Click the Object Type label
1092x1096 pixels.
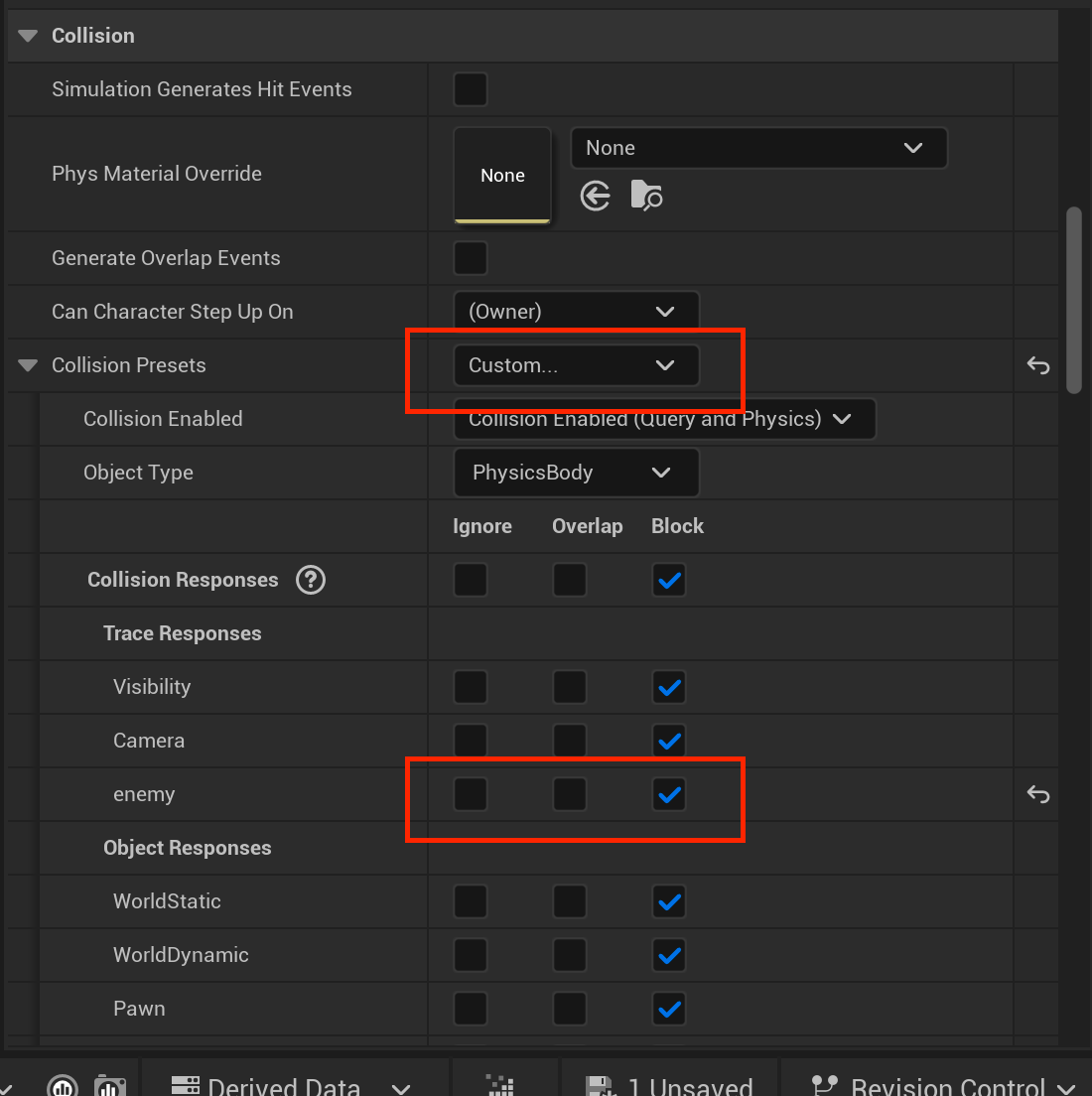[x=138, y=473]
